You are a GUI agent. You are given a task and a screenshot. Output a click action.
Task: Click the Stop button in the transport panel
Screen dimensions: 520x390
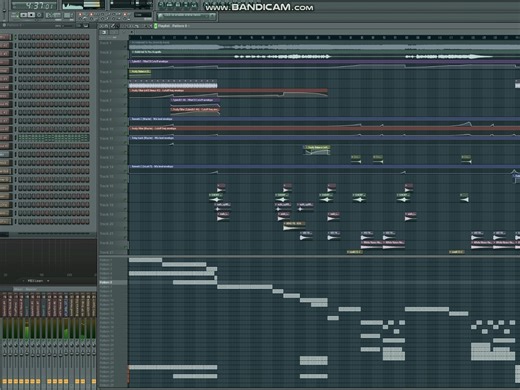point(31,15)
